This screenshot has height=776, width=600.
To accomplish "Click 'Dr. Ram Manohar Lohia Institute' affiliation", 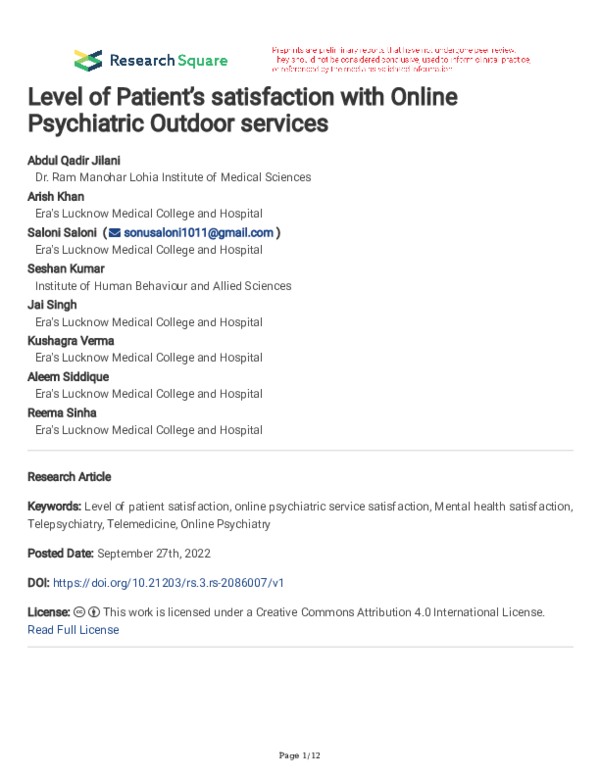I will point(173,177).
